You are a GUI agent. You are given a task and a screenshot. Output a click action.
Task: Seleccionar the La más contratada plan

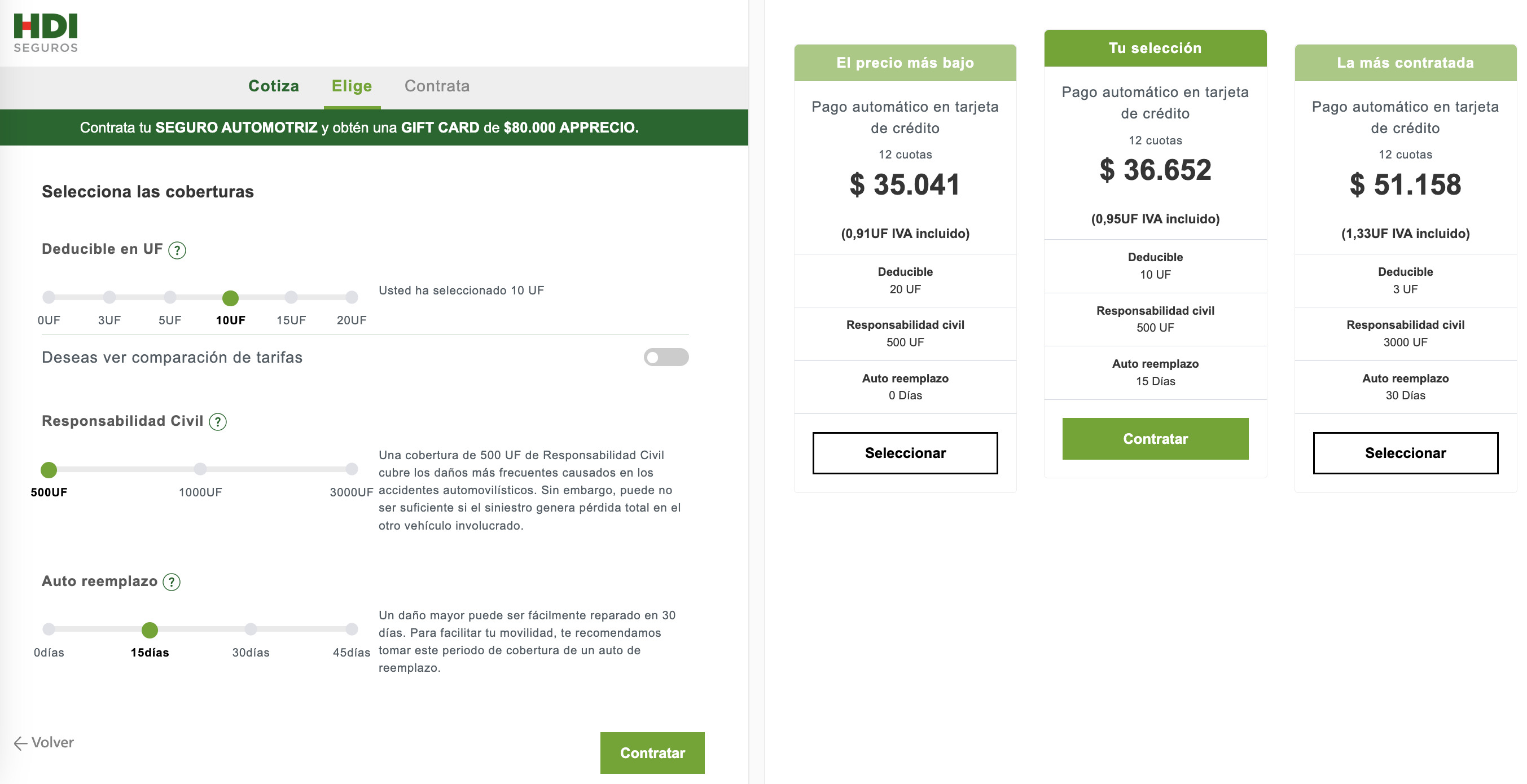click(x=1406, y=453)
